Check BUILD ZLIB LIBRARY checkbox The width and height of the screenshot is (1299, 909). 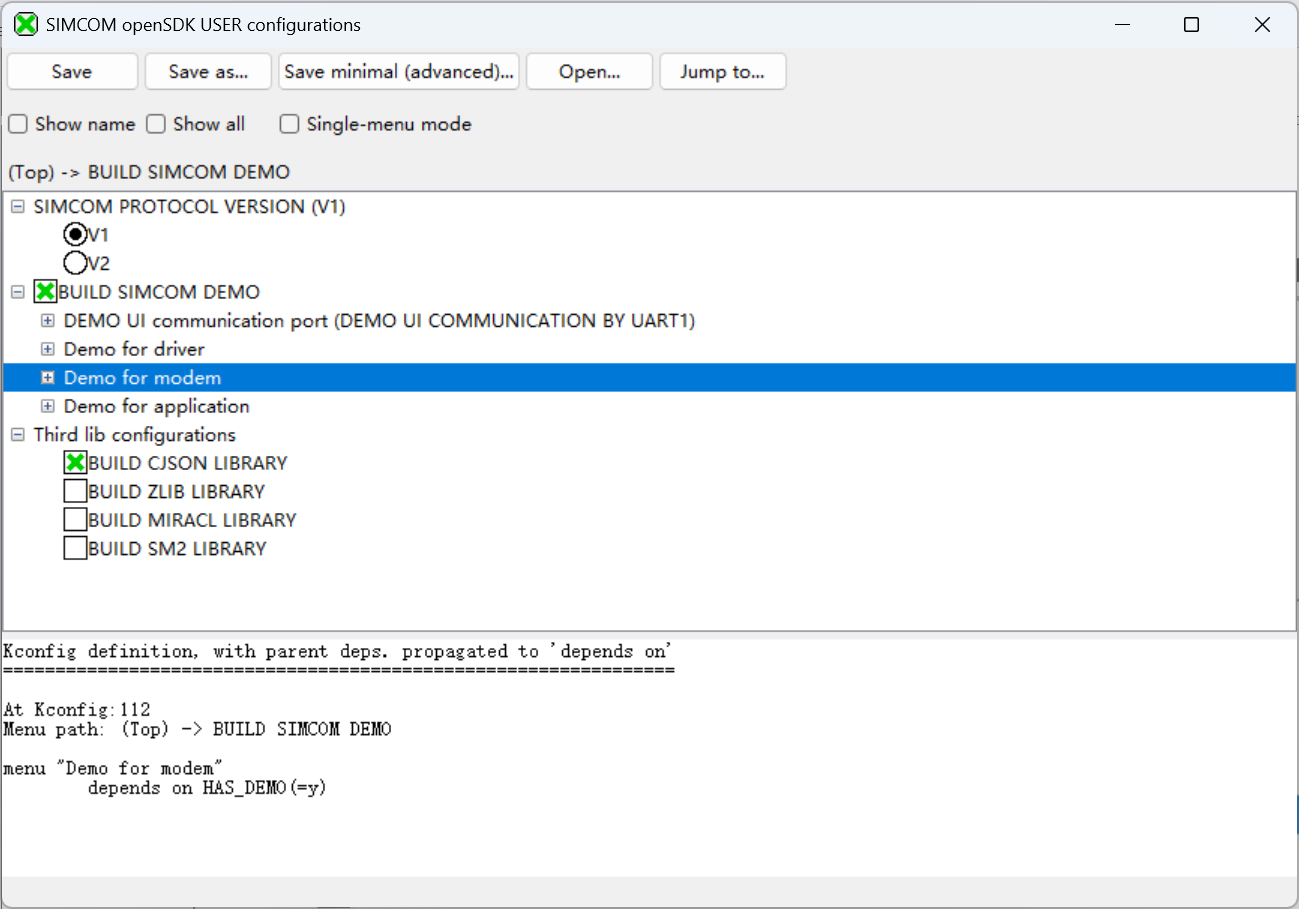click(75, 491)
